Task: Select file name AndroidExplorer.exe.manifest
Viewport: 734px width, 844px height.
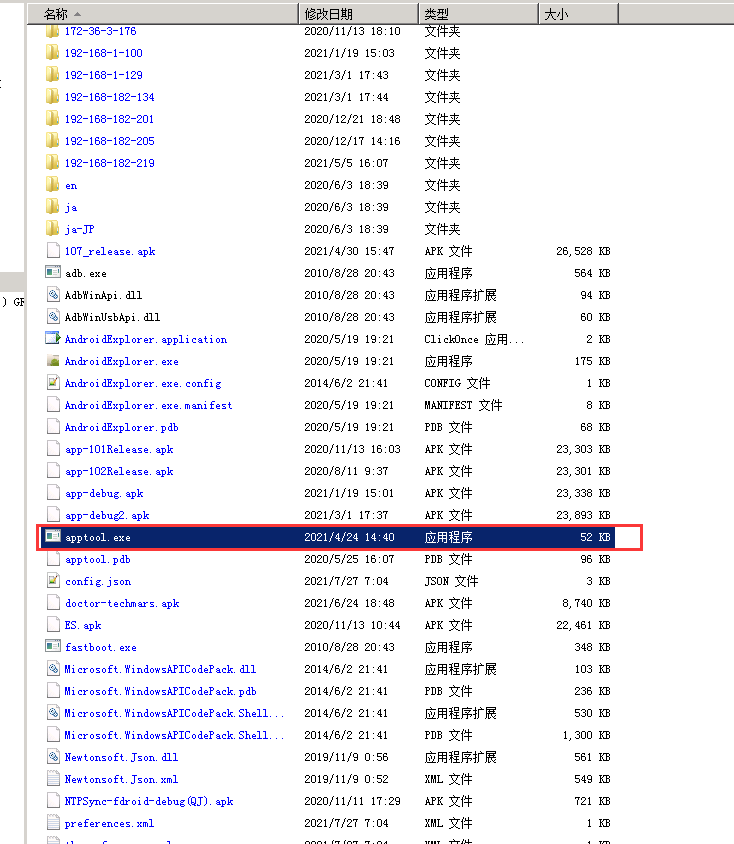Action: pyautogui.click(x=149, y=405)
